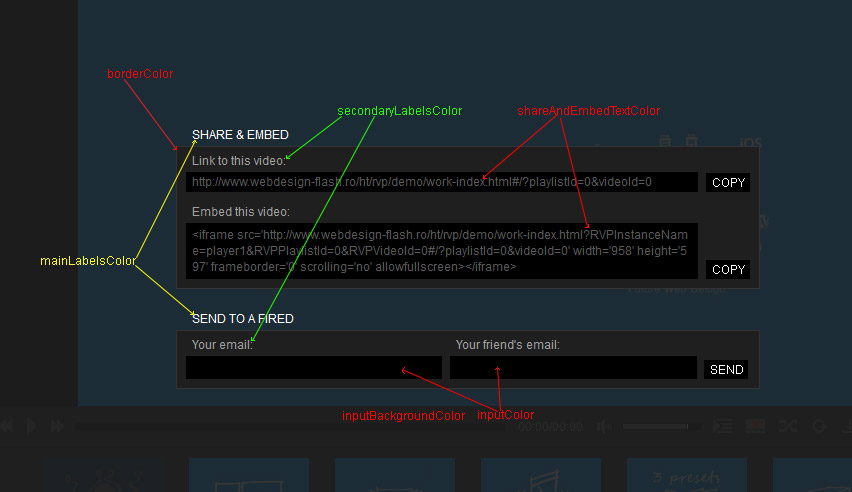The image size is (852, 492).
Task: Open the '3 presets' playlist thumbnail
Action: [x=686, y=476]
